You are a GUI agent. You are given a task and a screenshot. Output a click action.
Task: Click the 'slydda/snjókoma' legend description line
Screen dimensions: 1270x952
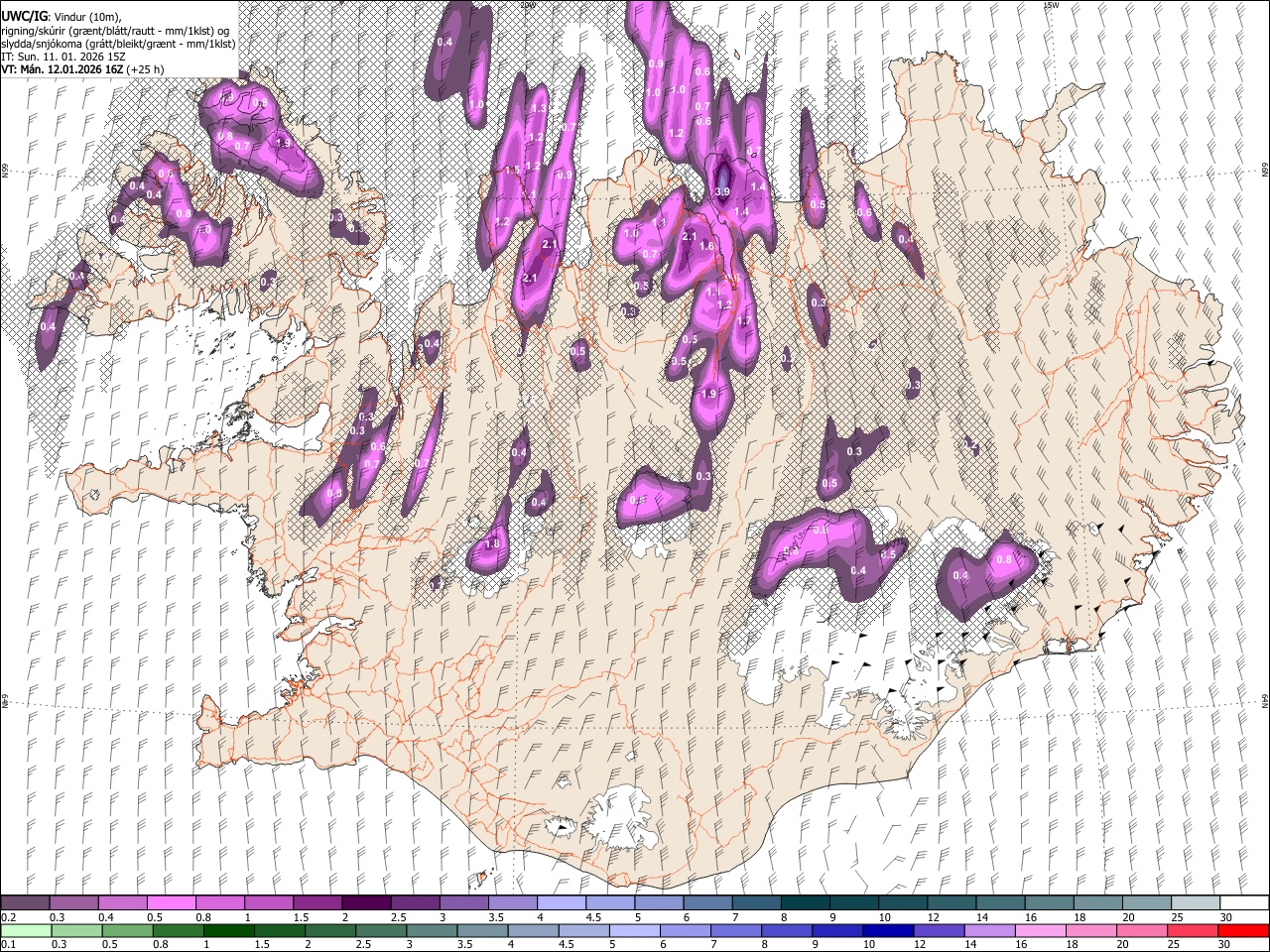tap(119, 44)
